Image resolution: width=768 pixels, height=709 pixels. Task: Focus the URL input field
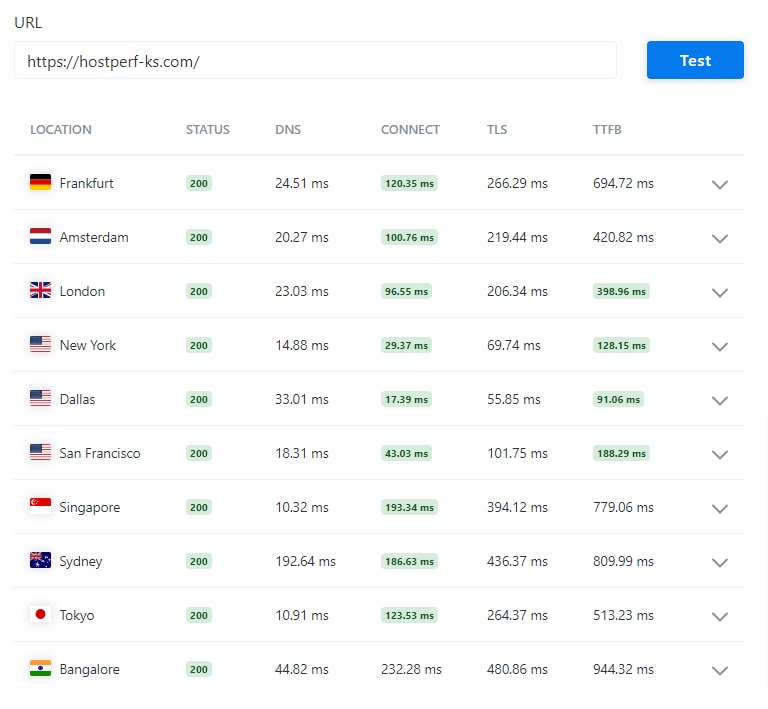315,60
